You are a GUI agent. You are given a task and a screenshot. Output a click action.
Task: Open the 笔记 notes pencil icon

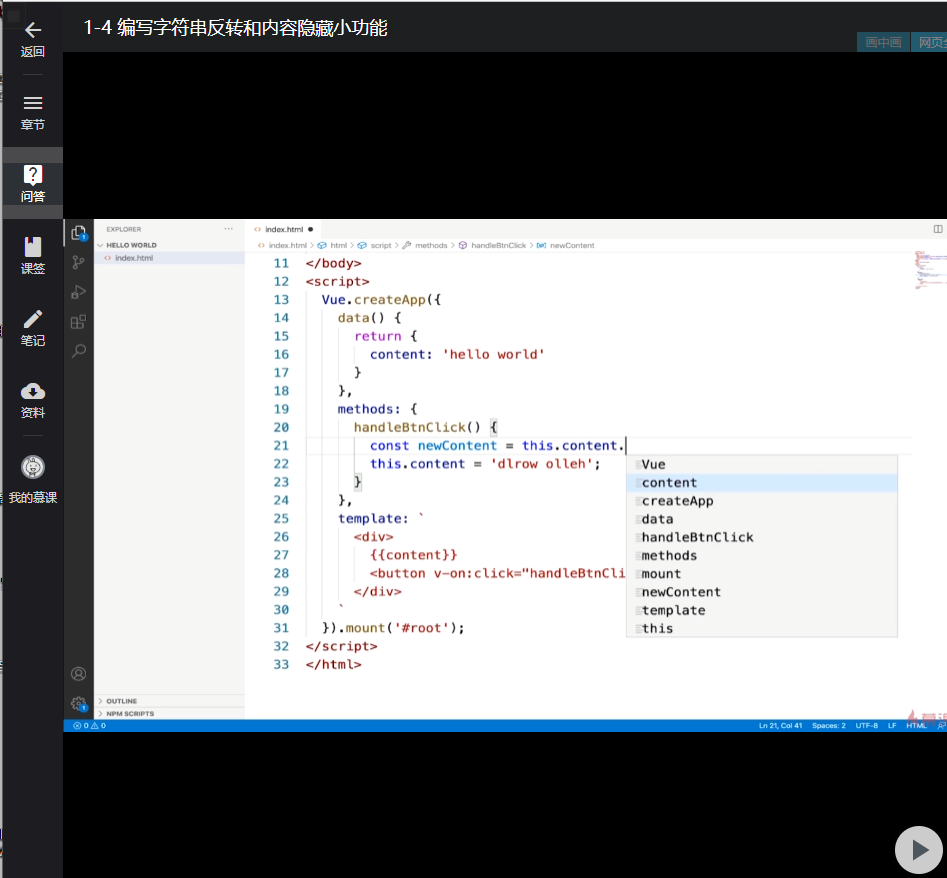[x=32, y=319]
